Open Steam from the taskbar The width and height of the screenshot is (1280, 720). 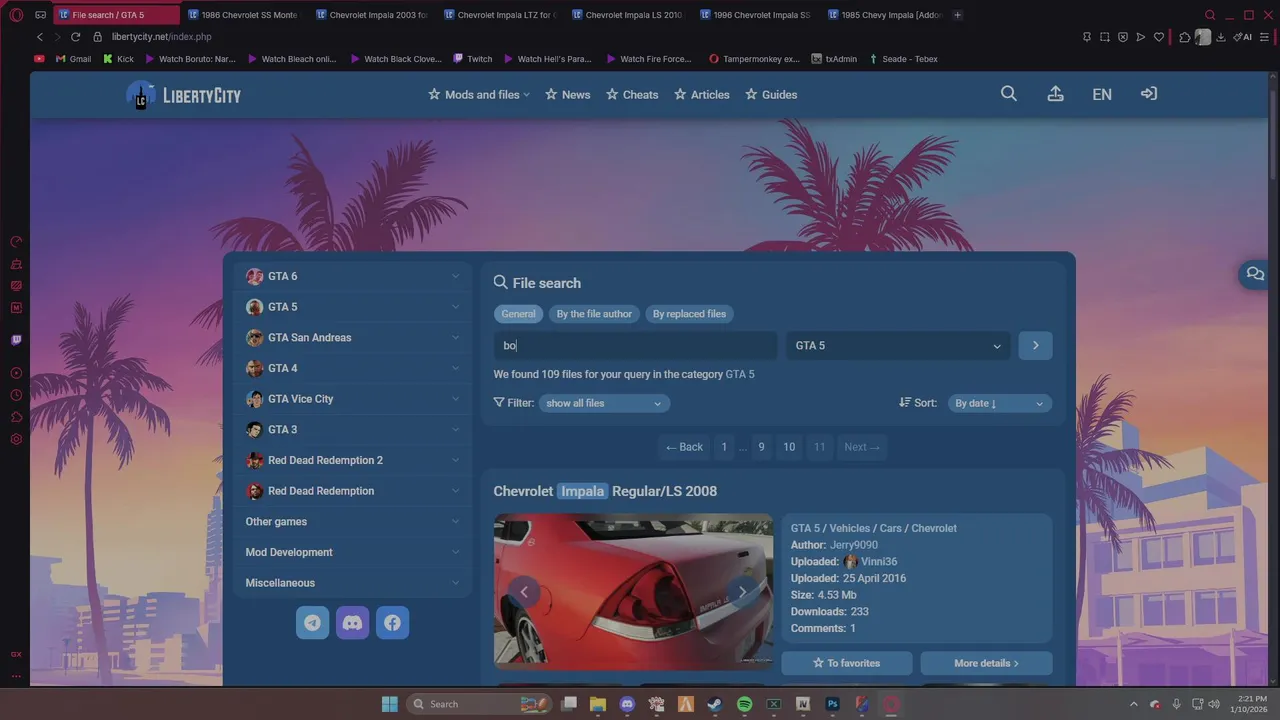pyautogui.click(x=715, y=704)
